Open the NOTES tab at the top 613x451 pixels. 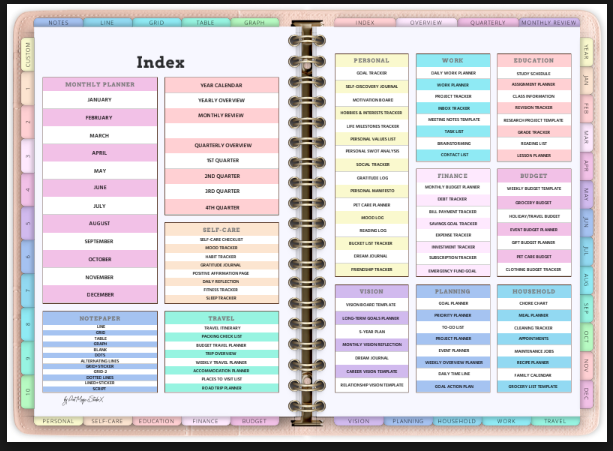[58, 23]
